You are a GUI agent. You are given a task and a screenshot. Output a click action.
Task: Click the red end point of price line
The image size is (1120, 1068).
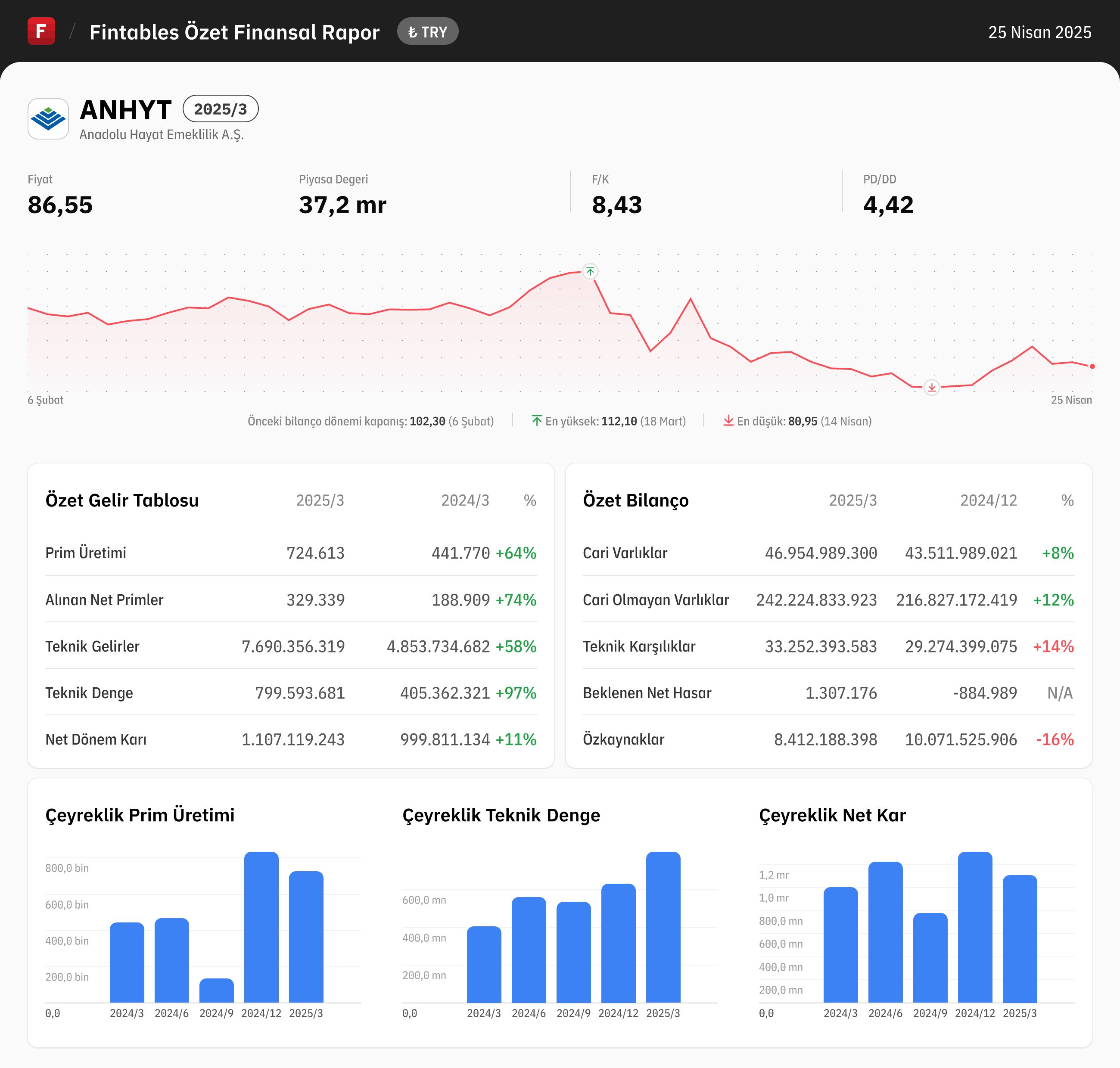[1092, 366]
